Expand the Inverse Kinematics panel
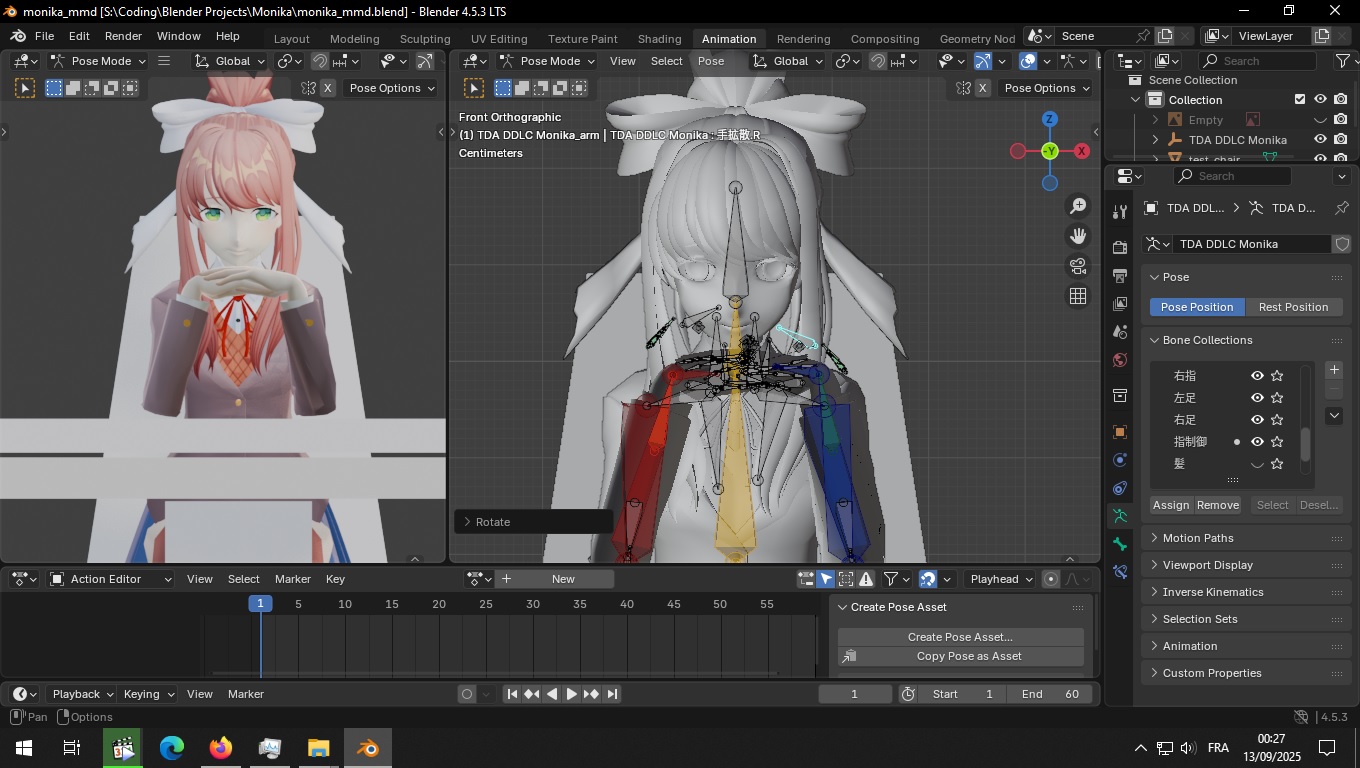 coord(1245,592)
